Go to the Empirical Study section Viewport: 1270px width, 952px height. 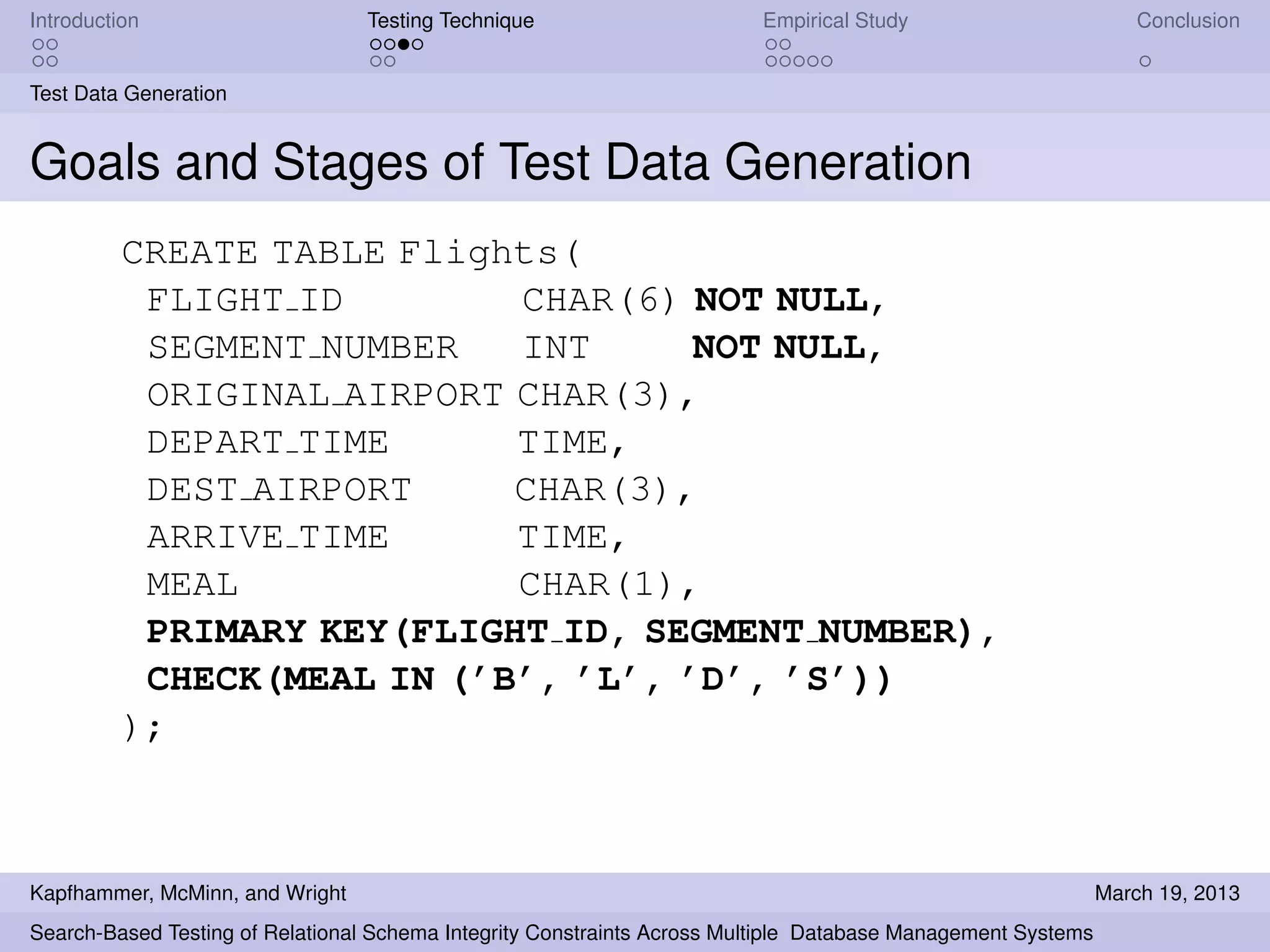click(835, 20)
